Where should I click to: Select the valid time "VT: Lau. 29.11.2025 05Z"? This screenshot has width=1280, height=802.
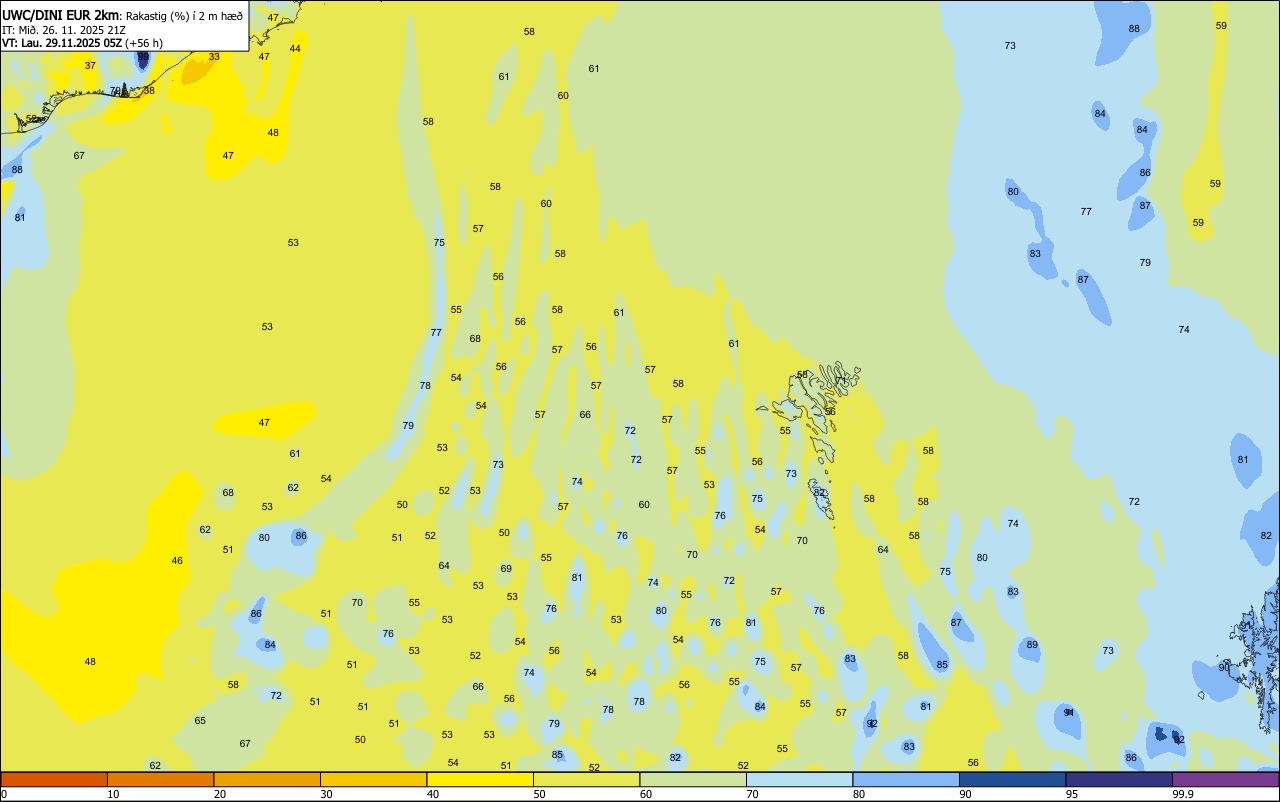coord(62,43)
